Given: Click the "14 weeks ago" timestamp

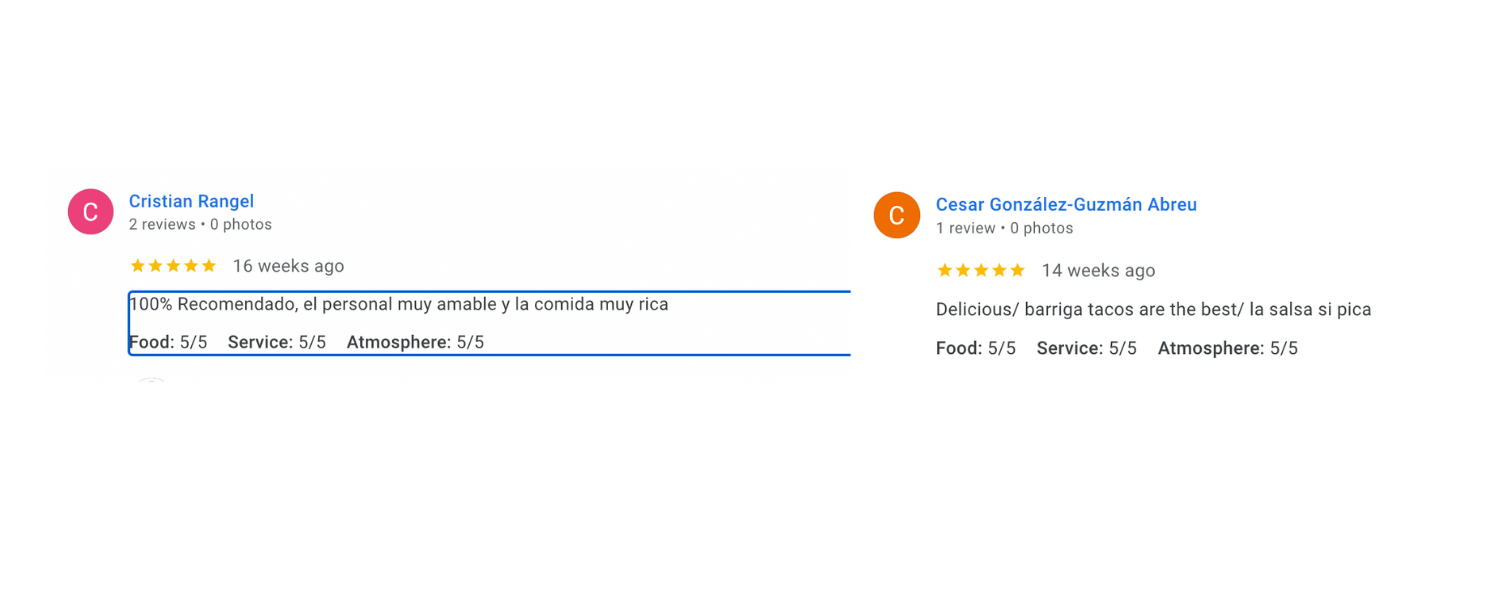Looking at the screenshot, I should tap(1098, 271).
